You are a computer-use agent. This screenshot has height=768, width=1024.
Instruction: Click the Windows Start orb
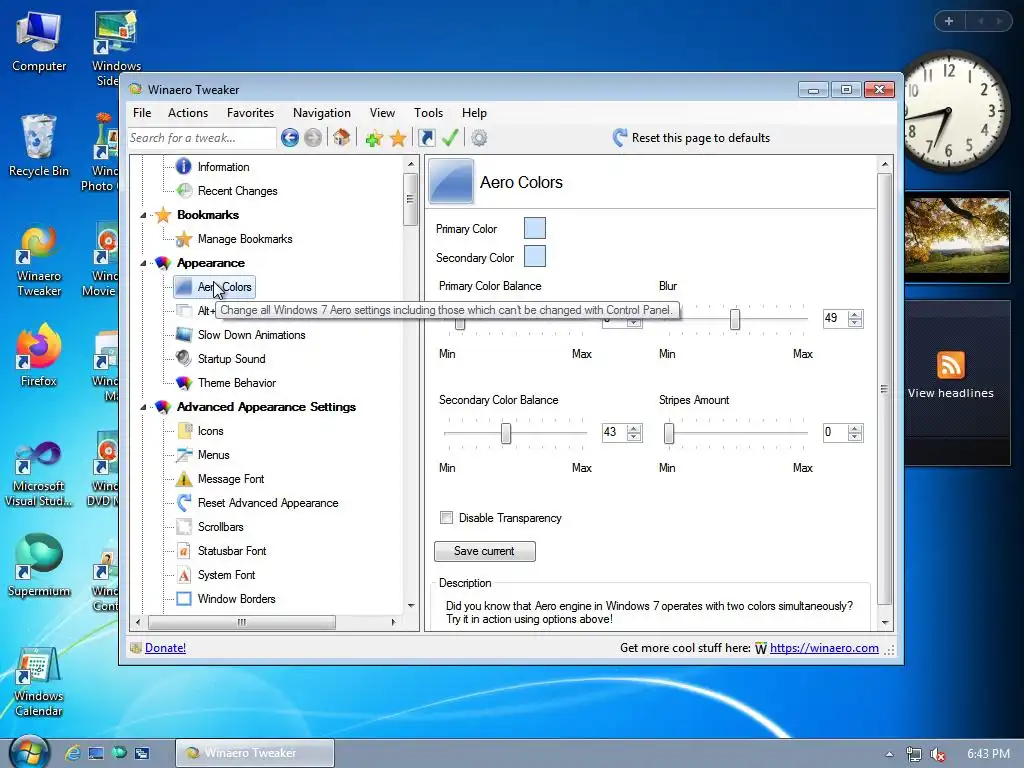pyautogui.click(x=29, y=752)
